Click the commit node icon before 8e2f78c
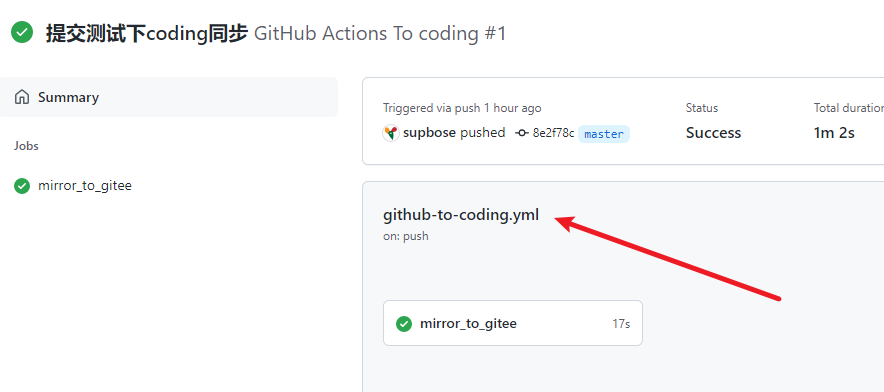The height and width of the screenshot is (392, 884). point(522,133)
